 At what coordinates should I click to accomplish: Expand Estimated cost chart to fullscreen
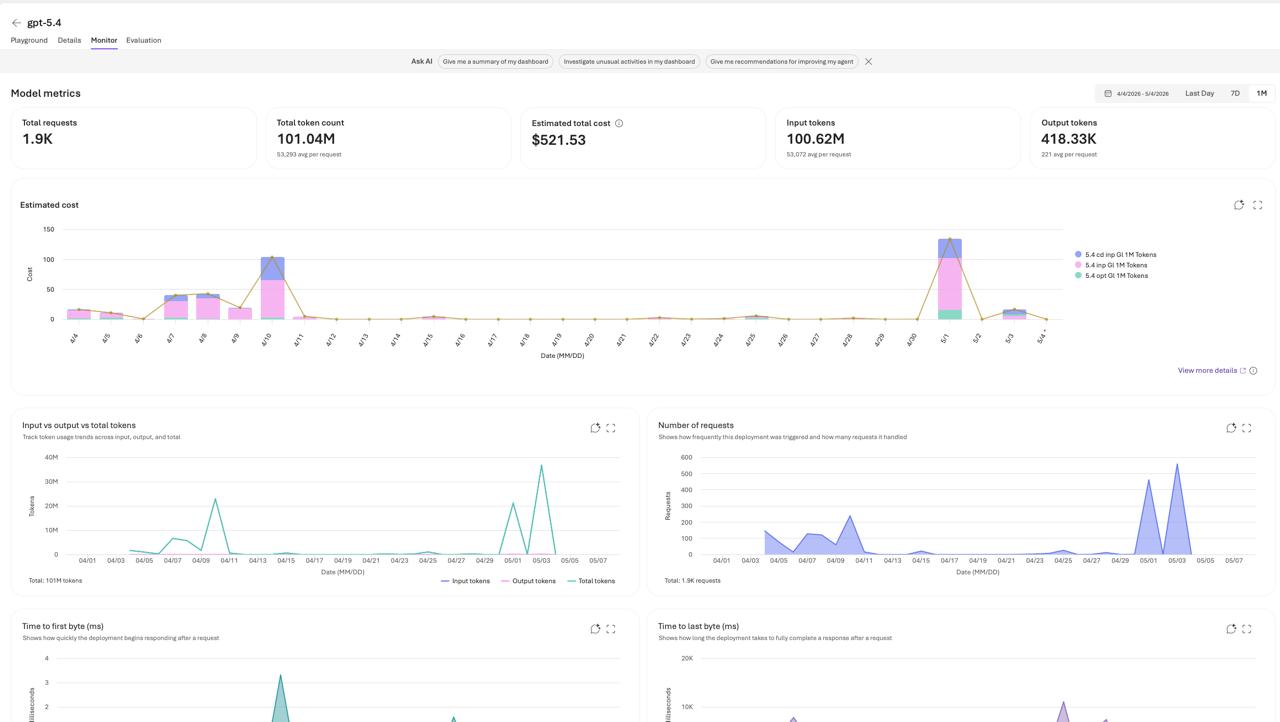pos(1258,205)
